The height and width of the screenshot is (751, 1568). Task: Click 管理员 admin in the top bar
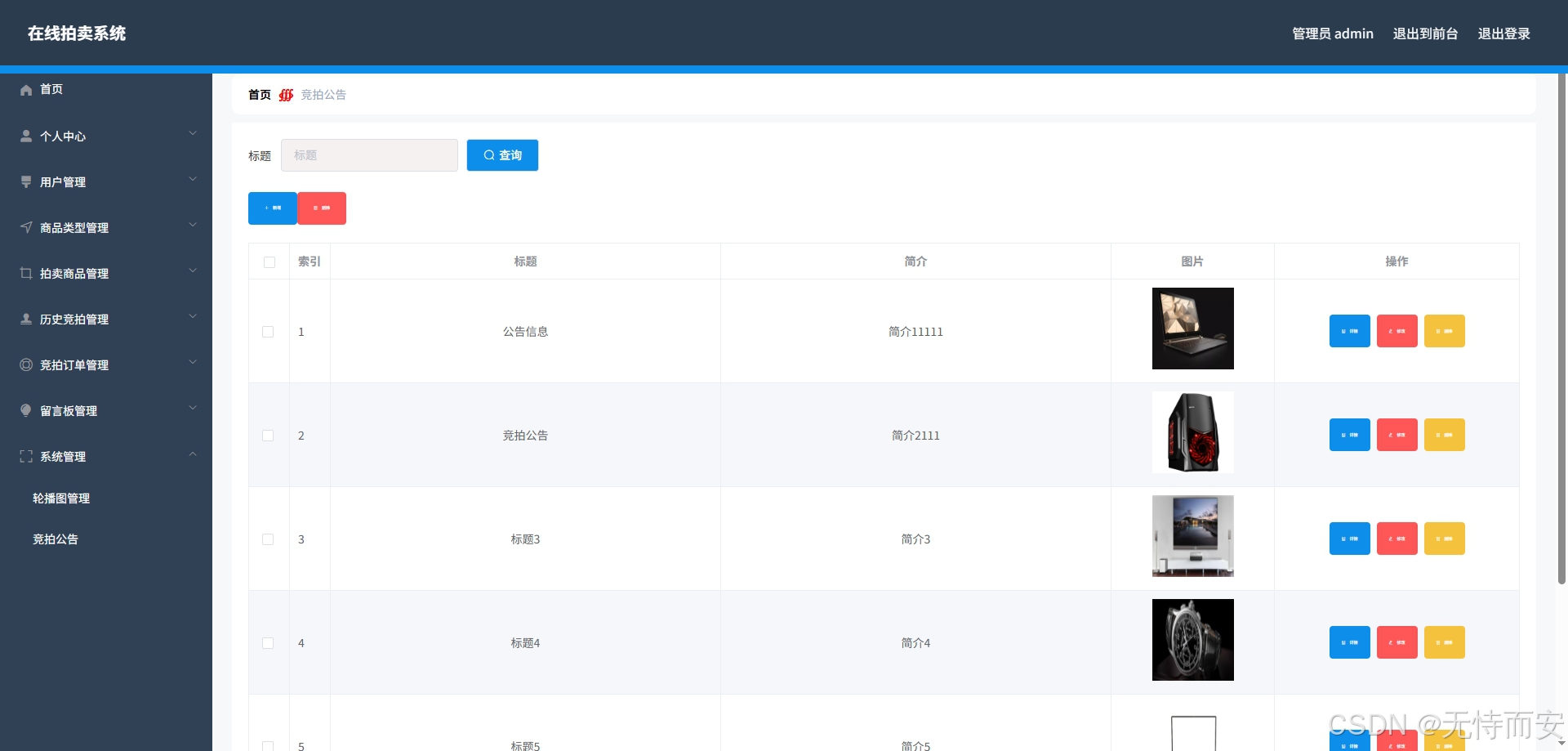coord(1333,34)
